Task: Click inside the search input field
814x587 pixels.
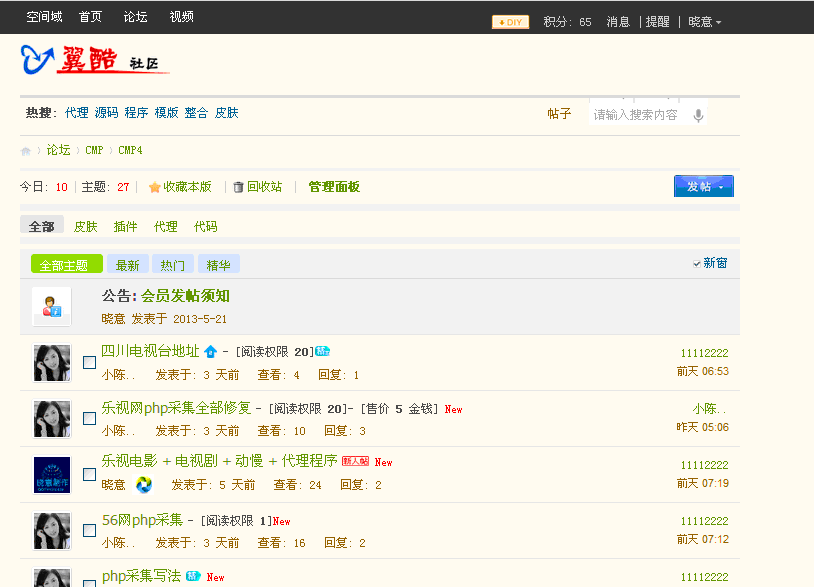Action: [x=635, y=113]
